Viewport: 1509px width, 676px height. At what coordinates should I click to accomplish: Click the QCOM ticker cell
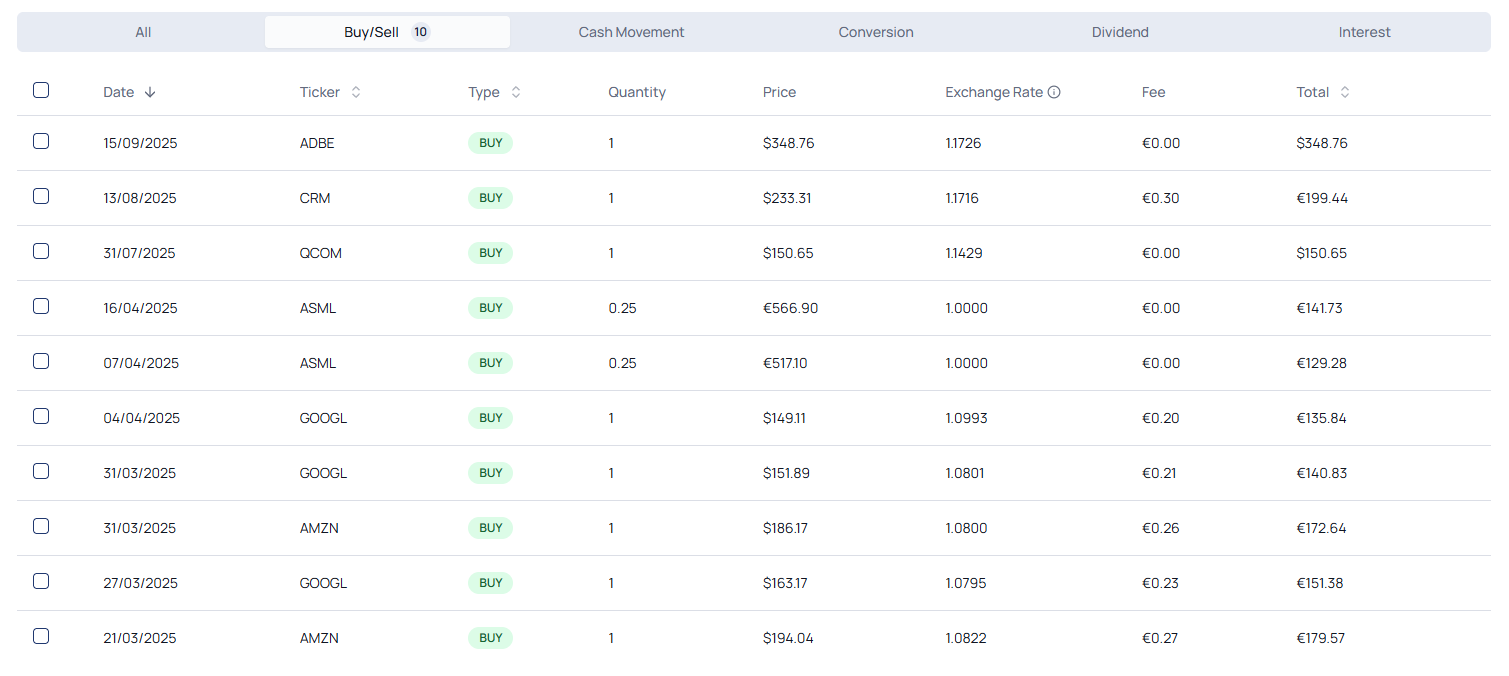(x=321, y=253)
